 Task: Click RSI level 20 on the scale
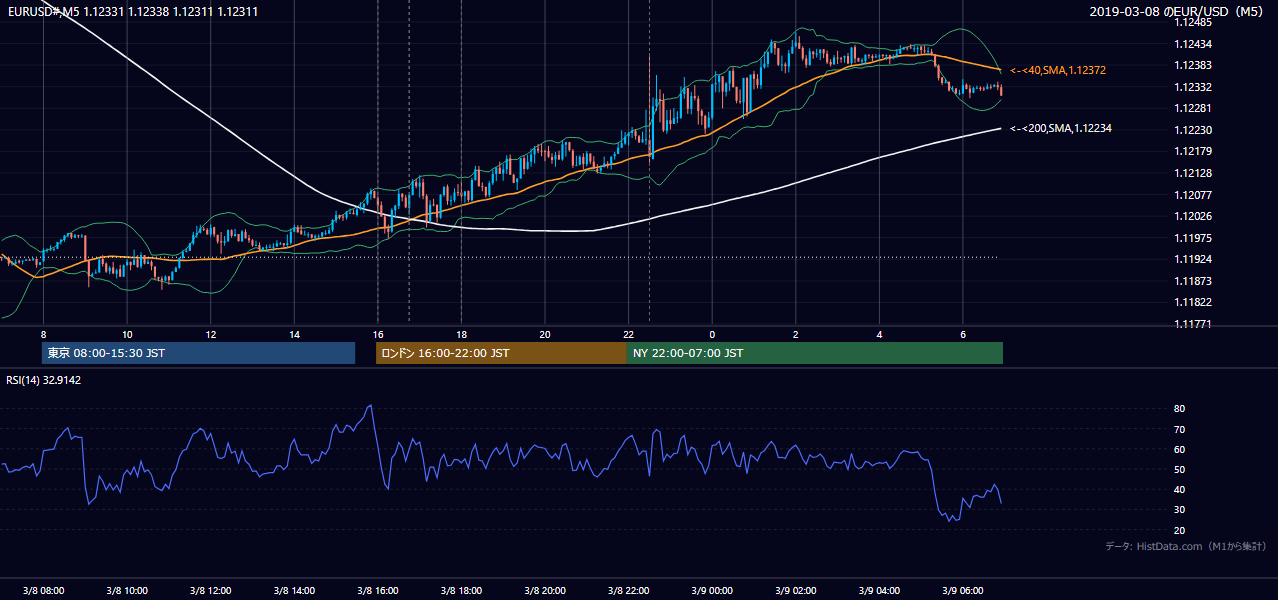(1180, 530)
